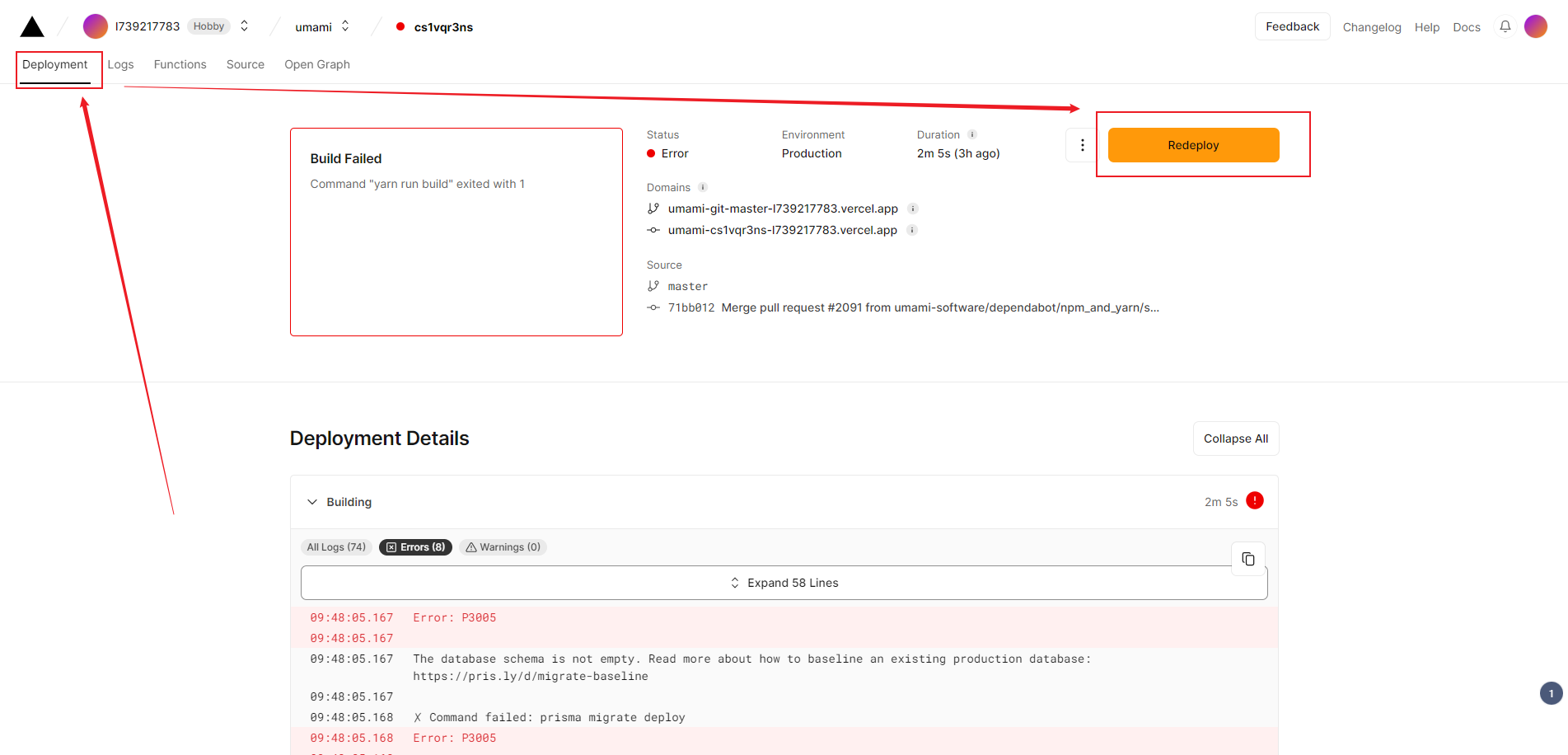Click the Duration info icon
1568x755 pixels.
(x=972, y=134)
